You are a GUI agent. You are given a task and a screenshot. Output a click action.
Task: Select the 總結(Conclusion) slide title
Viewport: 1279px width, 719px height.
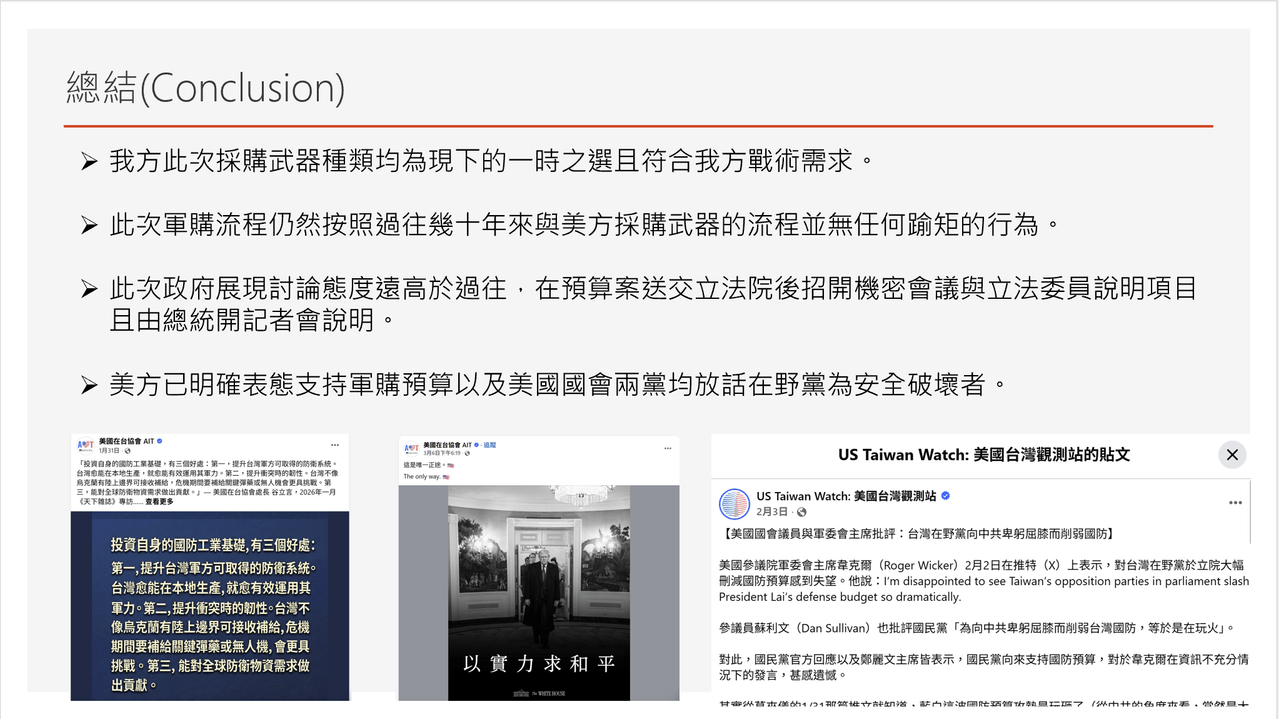coord(205,87)
